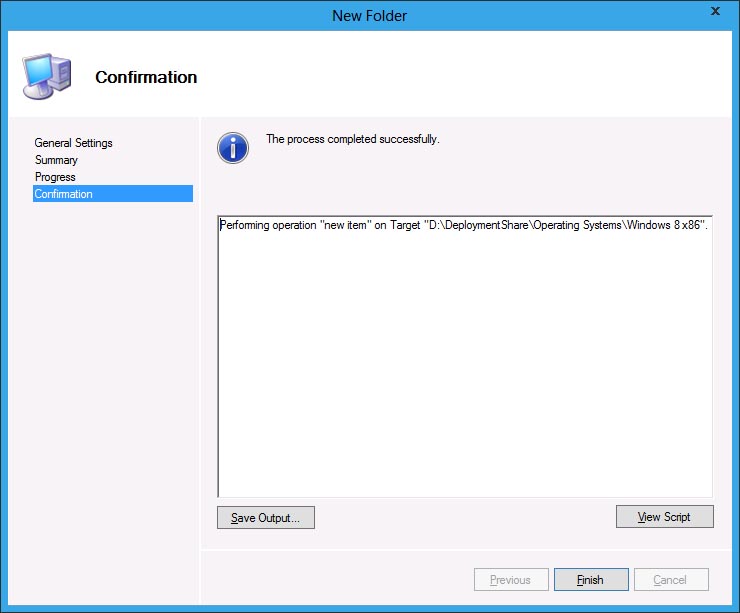Click the bold Confirmation page heading
Viewport: 740px width, 613px height.
click(146, 77)
